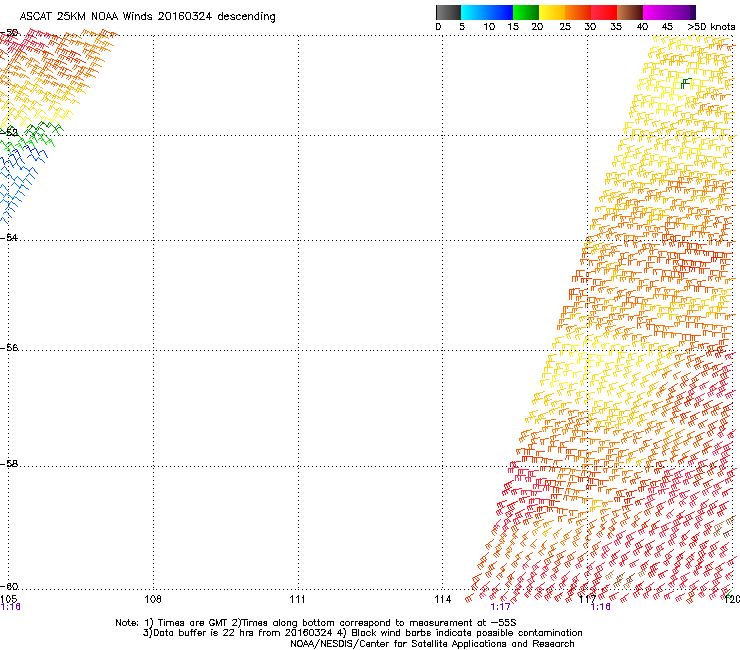Click the '-54' latitude axis label
Screen dimensions: 740x650
[9, 237]
